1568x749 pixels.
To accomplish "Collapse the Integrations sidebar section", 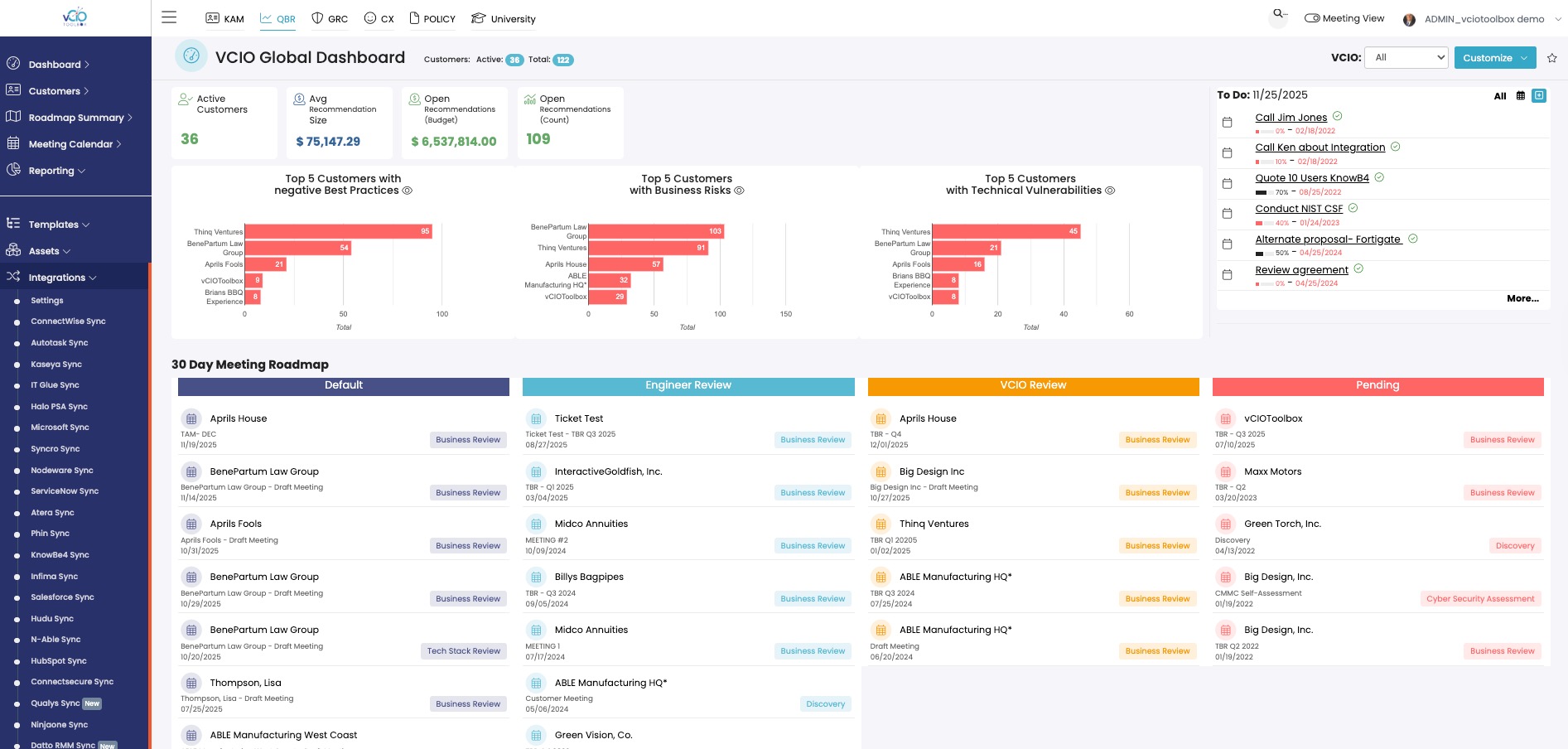I will tap(62, 278).
